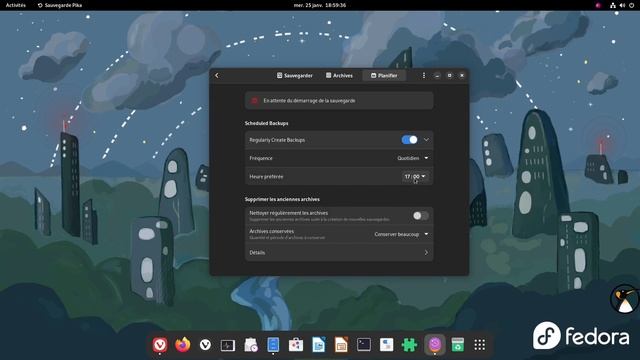
Task: Close the Pika Backup window
Action: 462,76
